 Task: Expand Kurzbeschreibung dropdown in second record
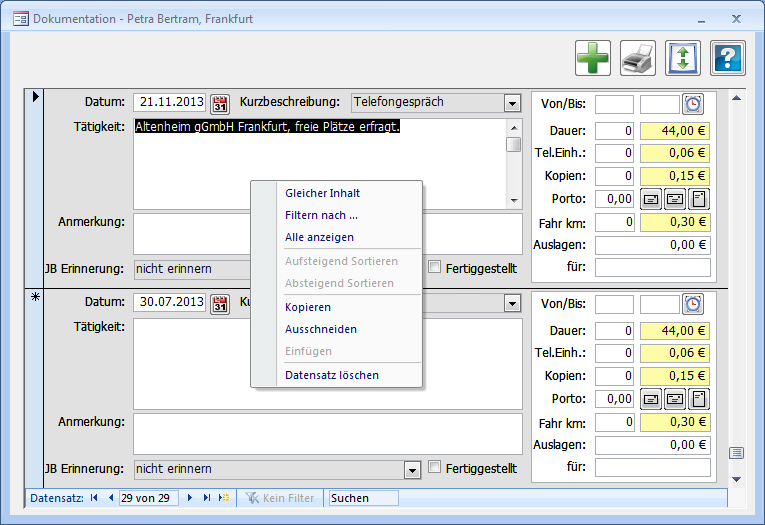(x=512, y=303)
